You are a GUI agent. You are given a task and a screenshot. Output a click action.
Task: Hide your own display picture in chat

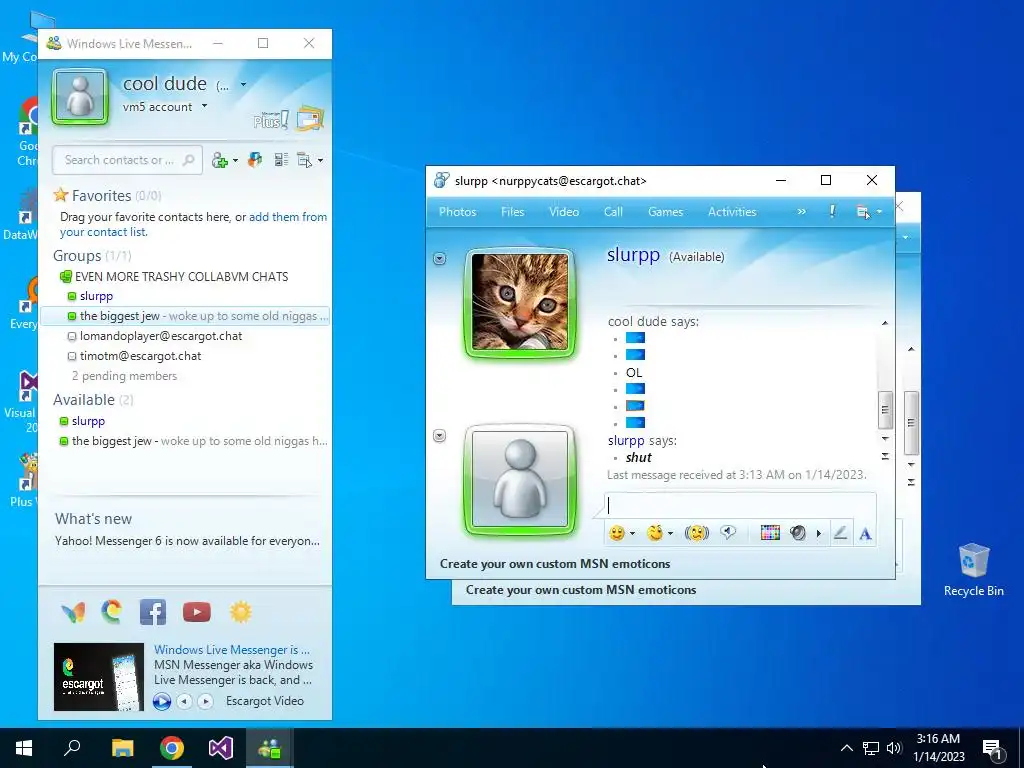[440, 436]
